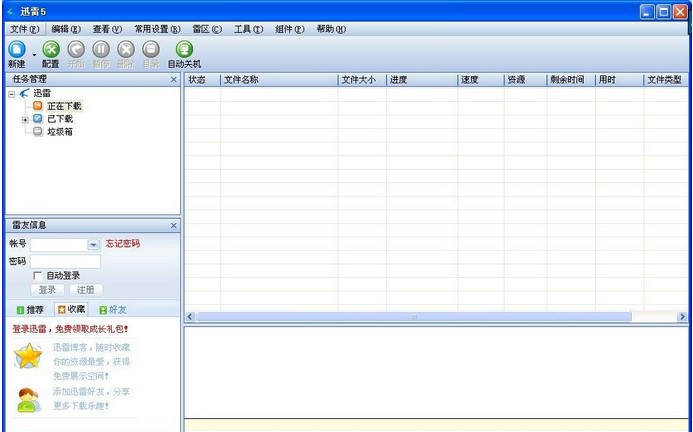Click the gold star 迅雷博客 icon
693x432 pixels.
click(x=28, y=355)
